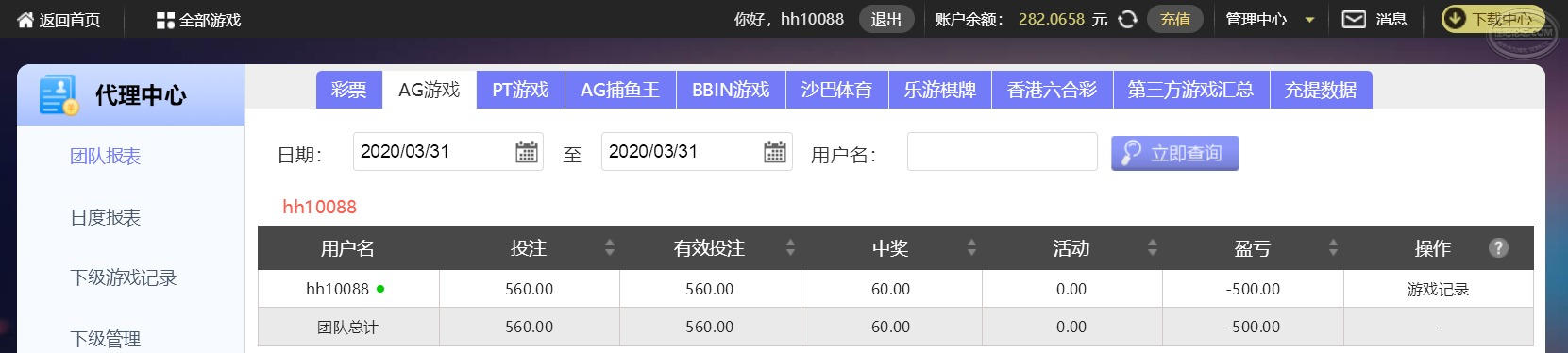Sort table by 投注 column arrows
The width and height of the screenshot is (1568, 353).
[610, 247]
